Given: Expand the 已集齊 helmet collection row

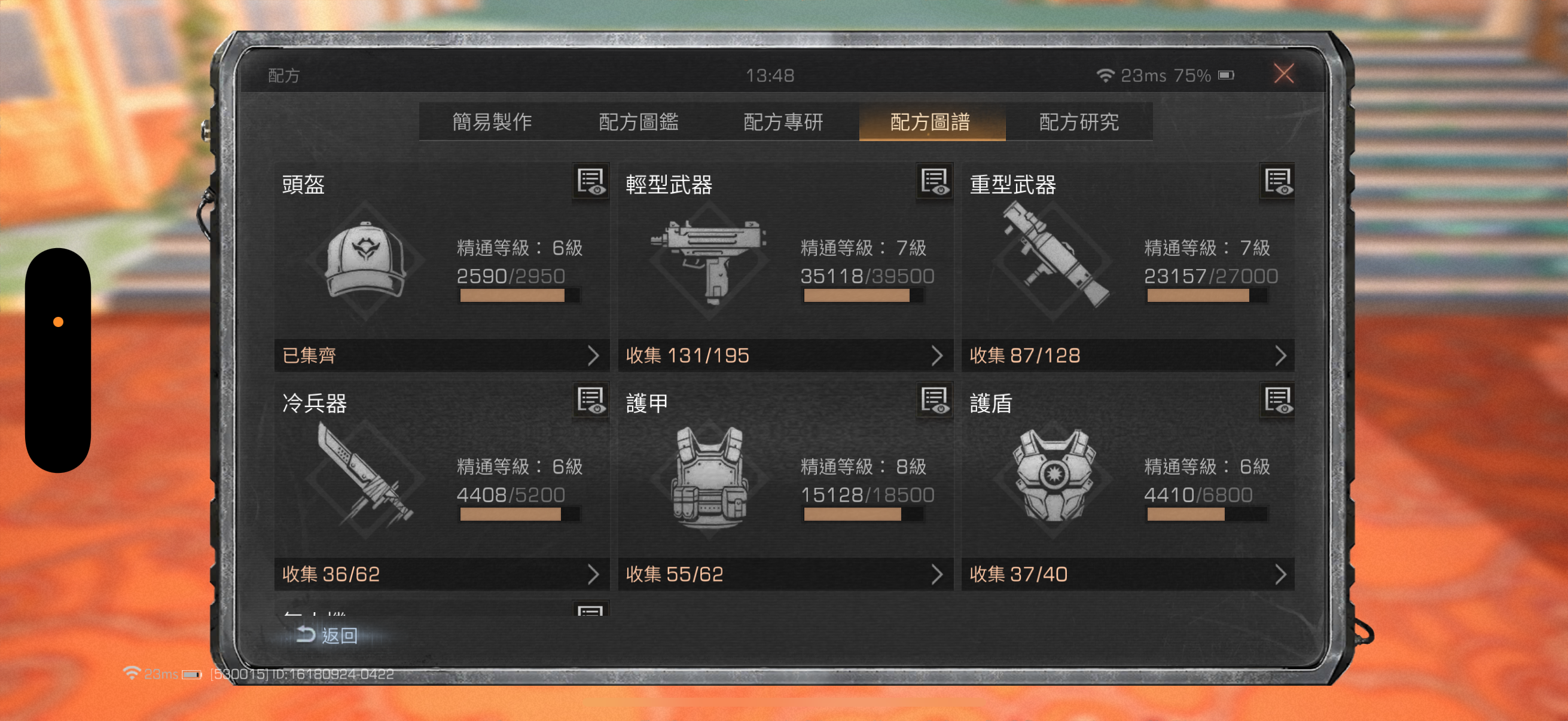Looking at the screenshot, I should (x=441, y=355).
